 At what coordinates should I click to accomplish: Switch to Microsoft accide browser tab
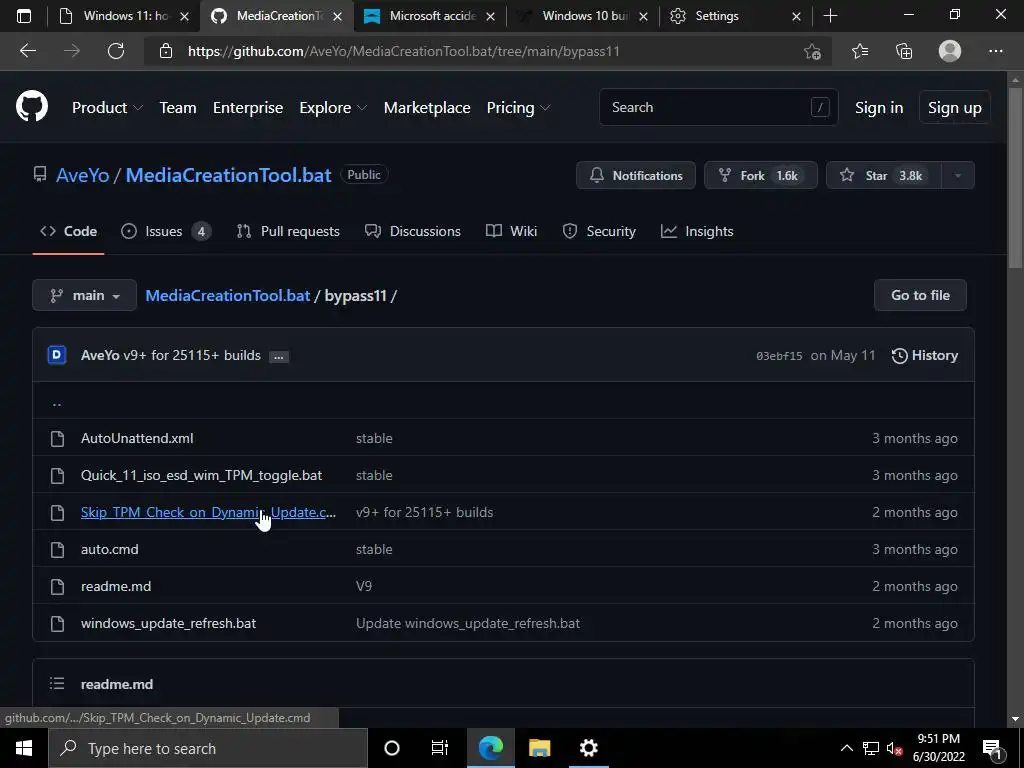430,16
